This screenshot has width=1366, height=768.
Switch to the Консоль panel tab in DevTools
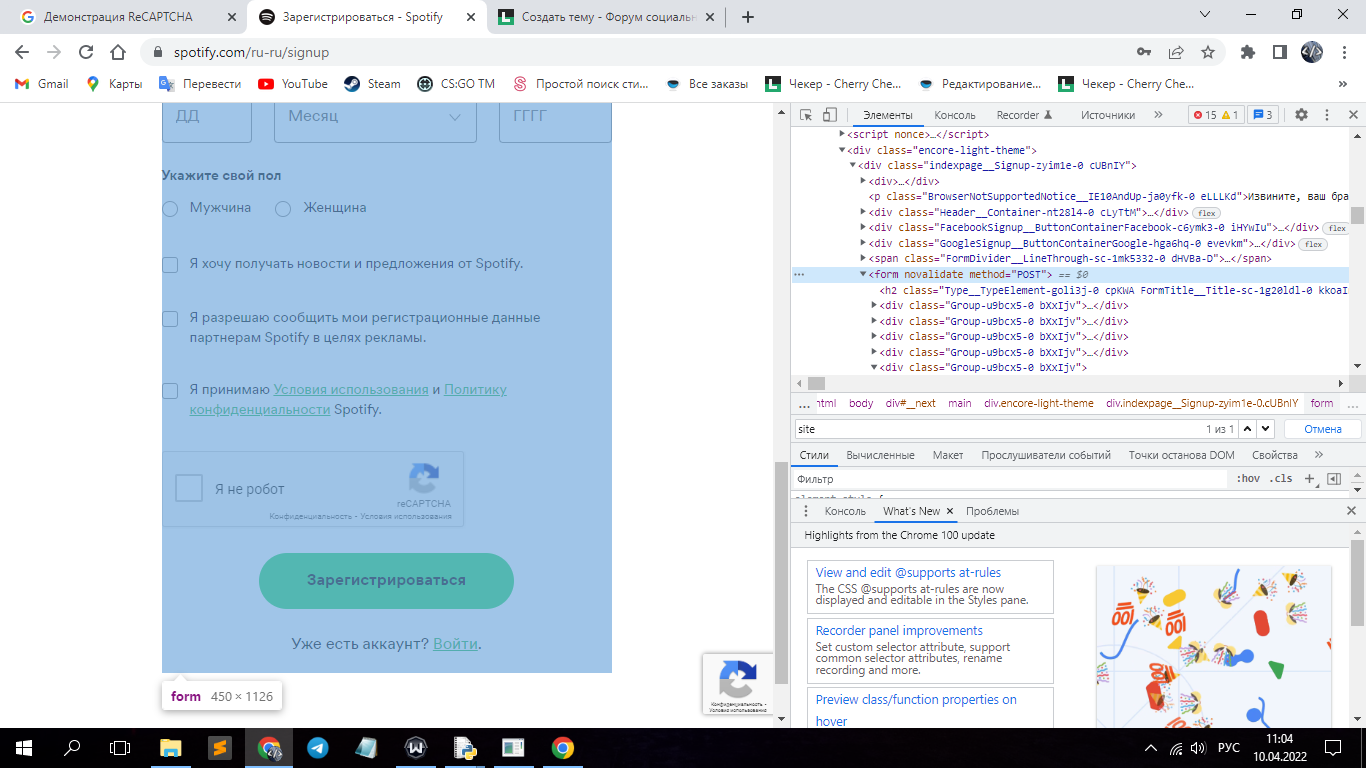(954, 115)
